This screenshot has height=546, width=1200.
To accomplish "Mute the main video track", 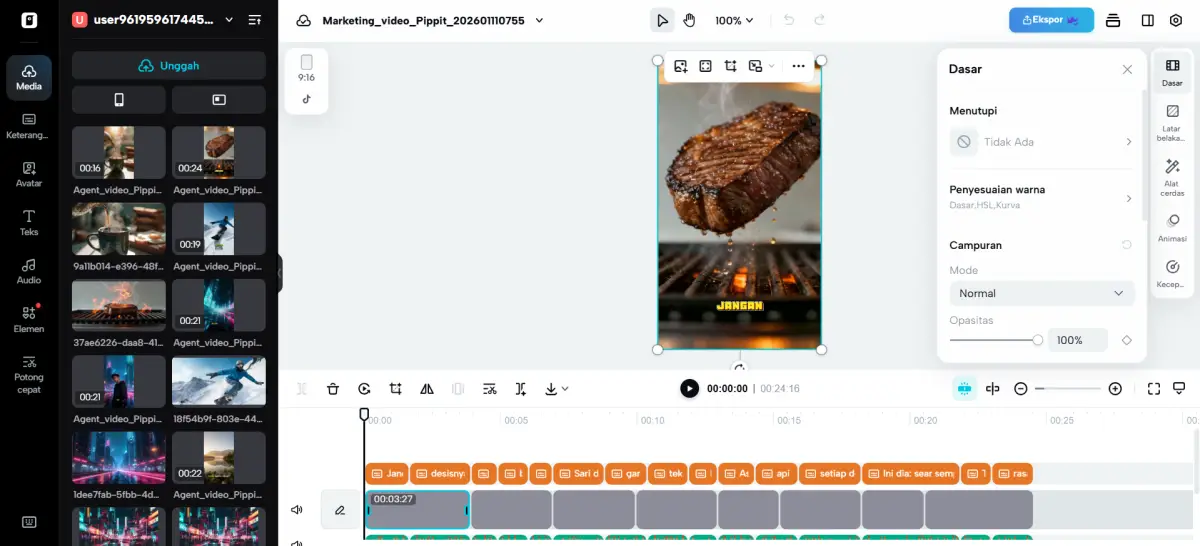I will (297, 510).
